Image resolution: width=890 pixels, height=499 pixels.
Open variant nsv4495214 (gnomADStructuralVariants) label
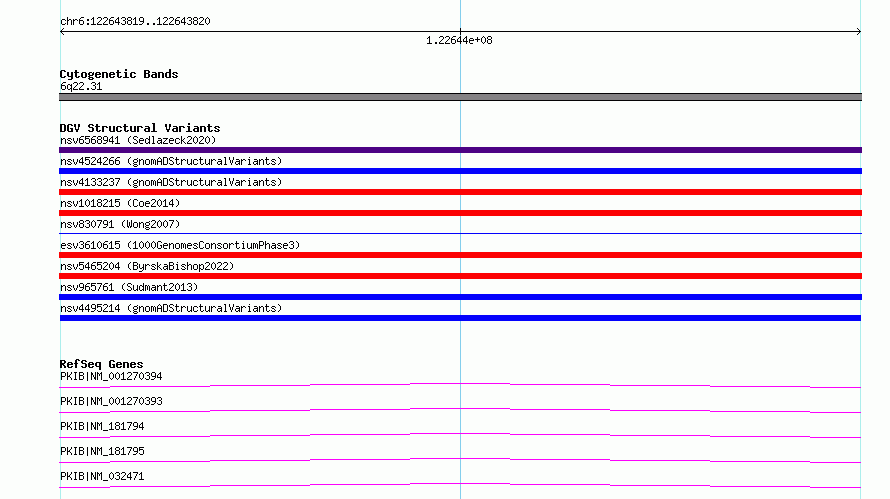point(171,308)
